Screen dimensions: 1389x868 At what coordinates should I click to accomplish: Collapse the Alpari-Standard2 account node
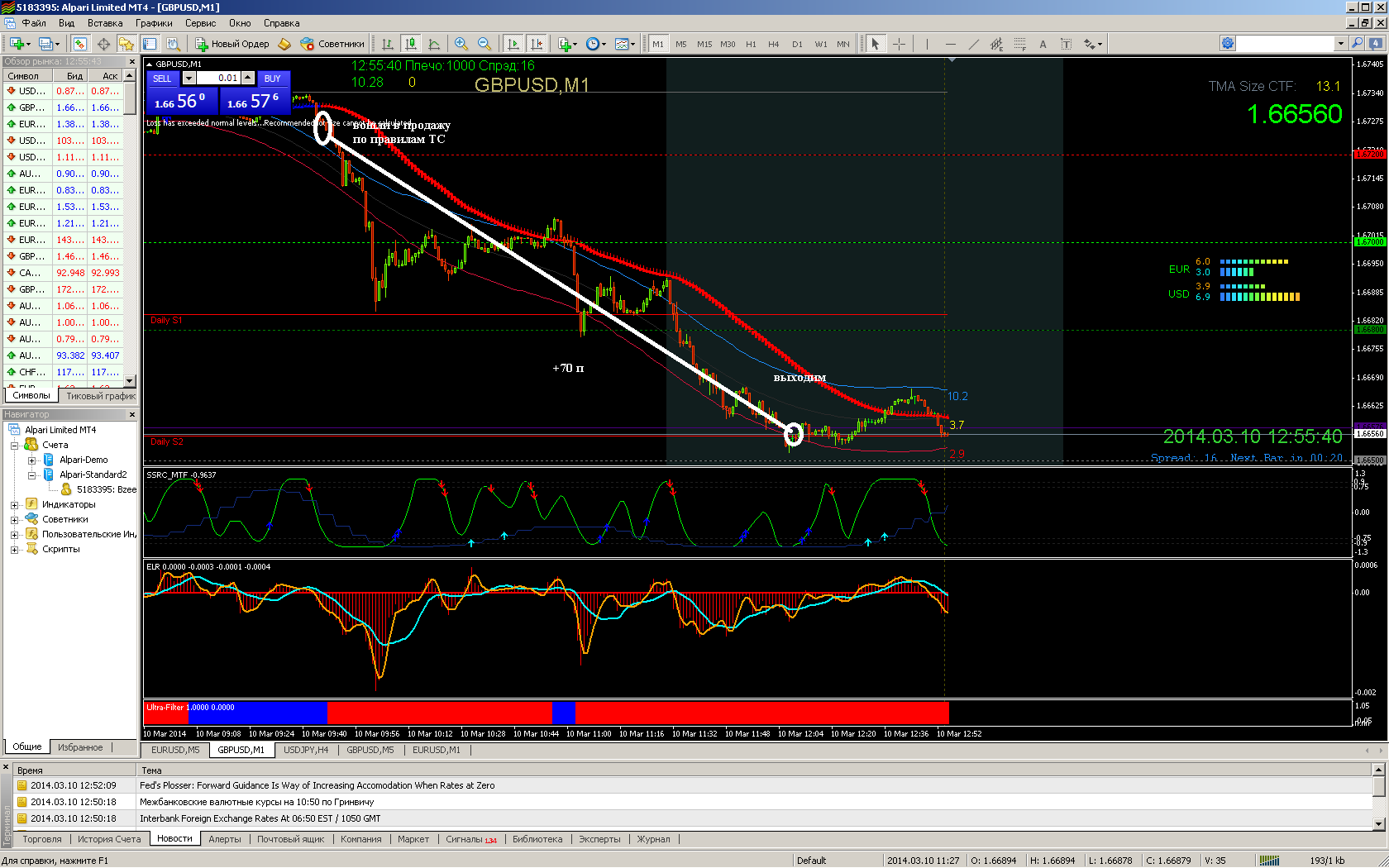point(31,475)
